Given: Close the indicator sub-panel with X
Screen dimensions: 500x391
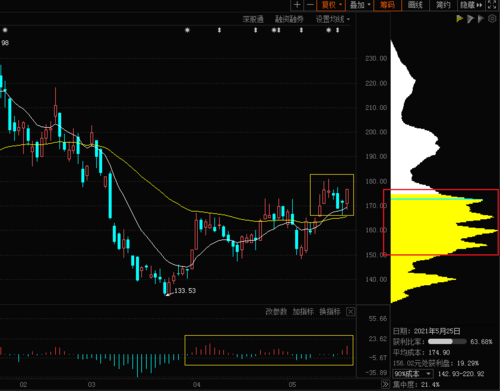Looking at the screenshot, I should tap(350, 312).
